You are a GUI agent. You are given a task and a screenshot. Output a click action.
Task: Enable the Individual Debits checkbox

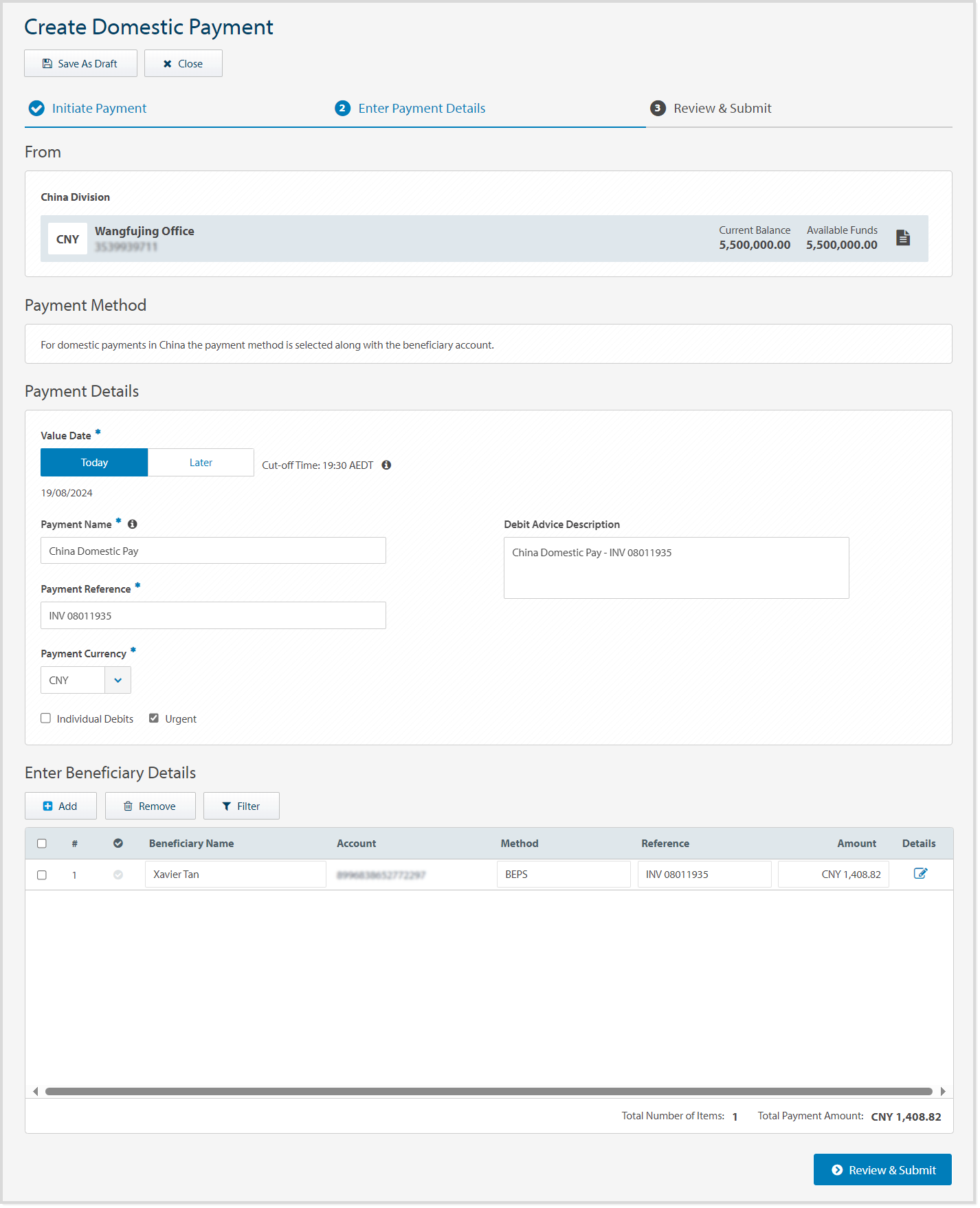(46, 718)
